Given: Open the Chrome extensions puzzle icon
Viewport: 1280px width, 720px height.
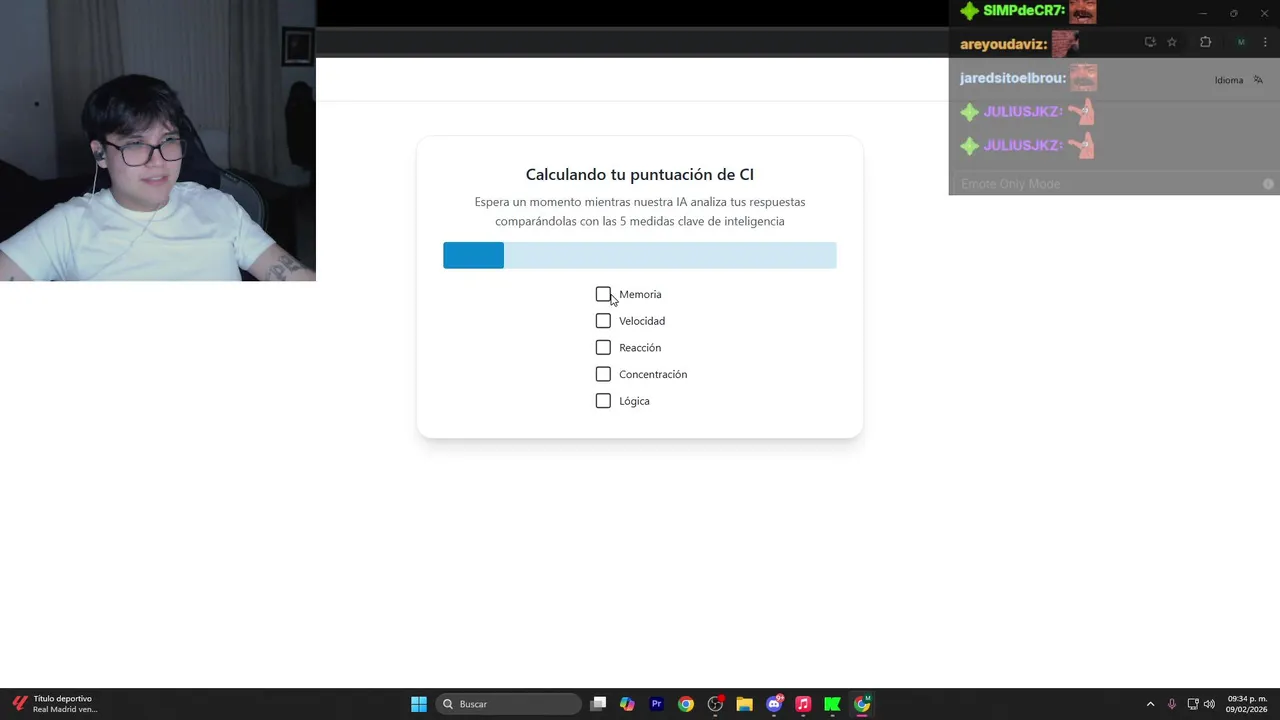Looking at the screenshot, I should click(x=1205, y=42).
